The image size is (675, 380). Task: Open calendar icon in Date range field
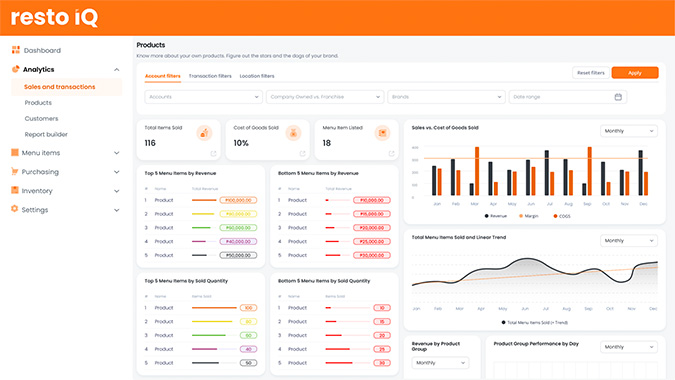618,97
